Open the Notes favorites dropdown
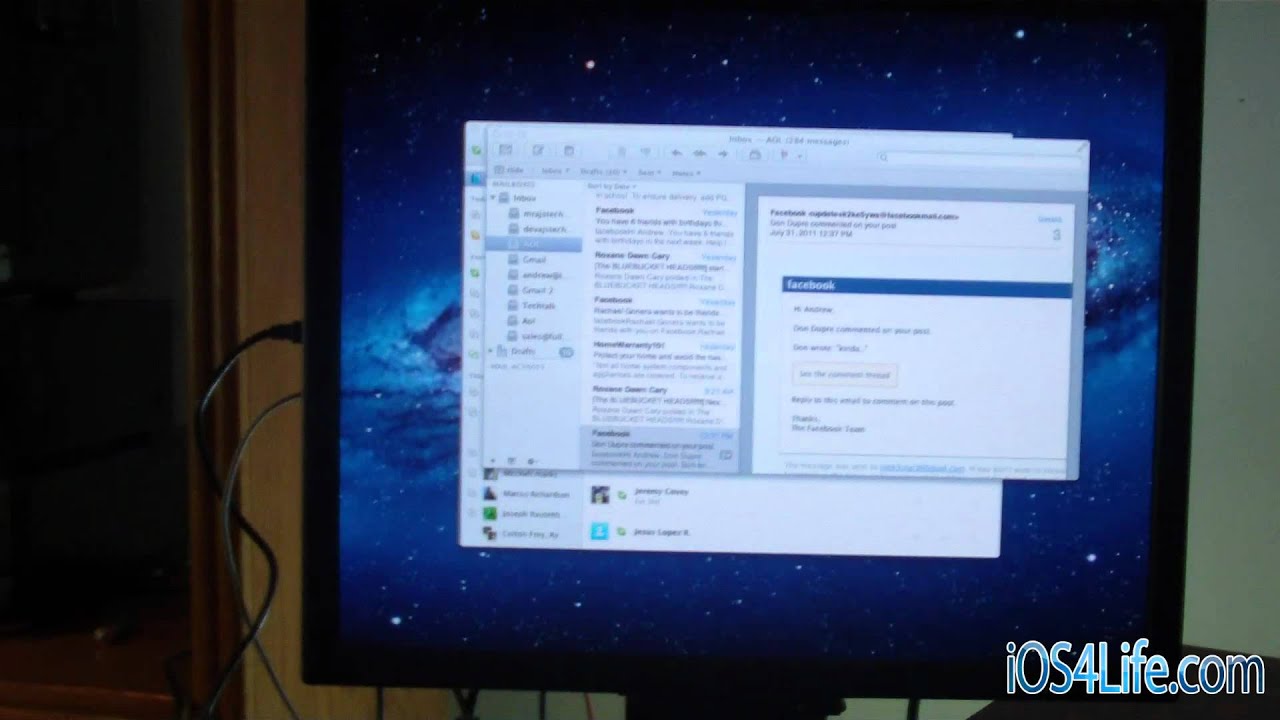 [x=686, y=172]
